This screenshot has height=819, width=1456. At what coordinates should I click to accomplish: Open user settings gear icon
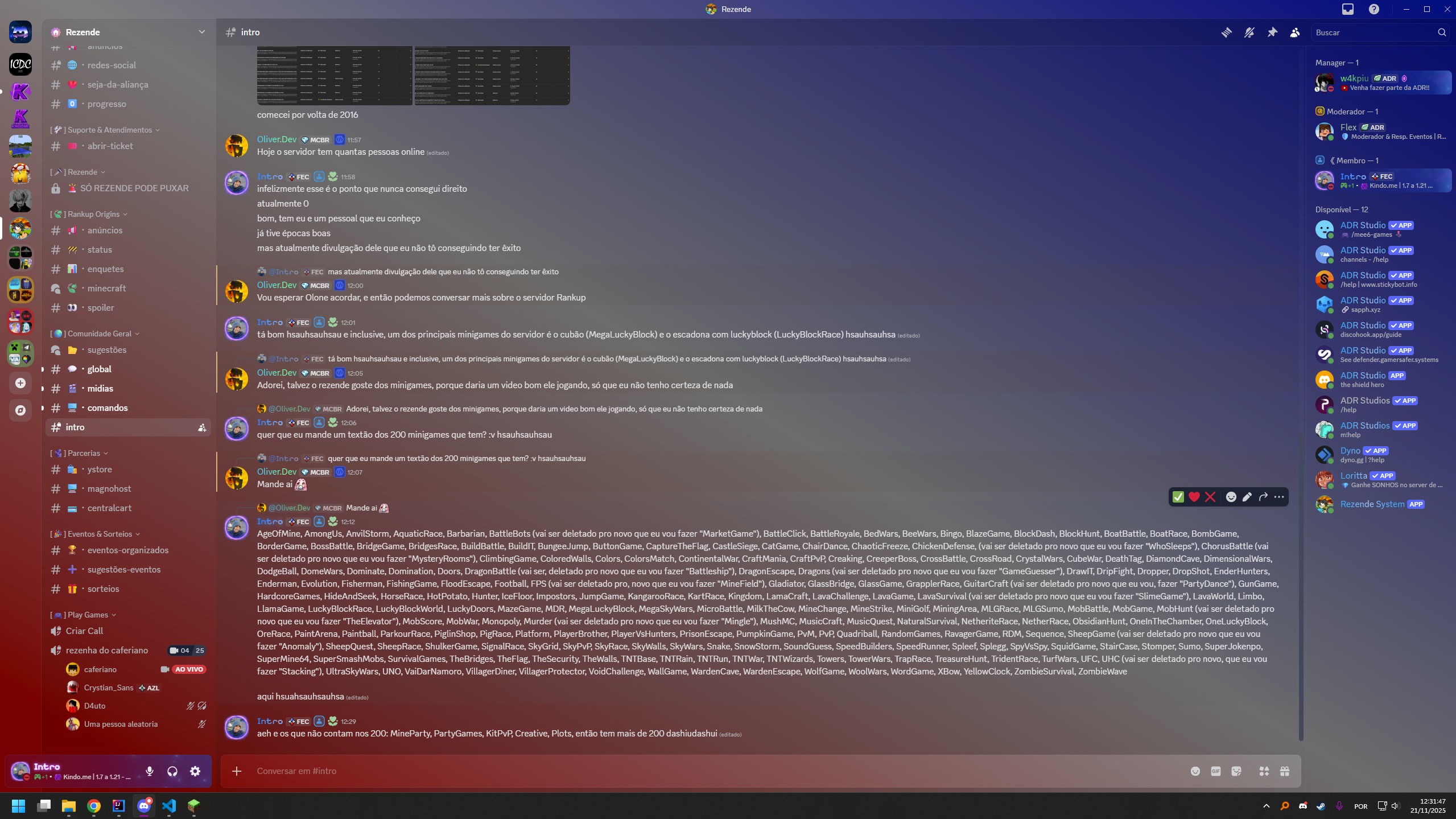click(195, 771)
